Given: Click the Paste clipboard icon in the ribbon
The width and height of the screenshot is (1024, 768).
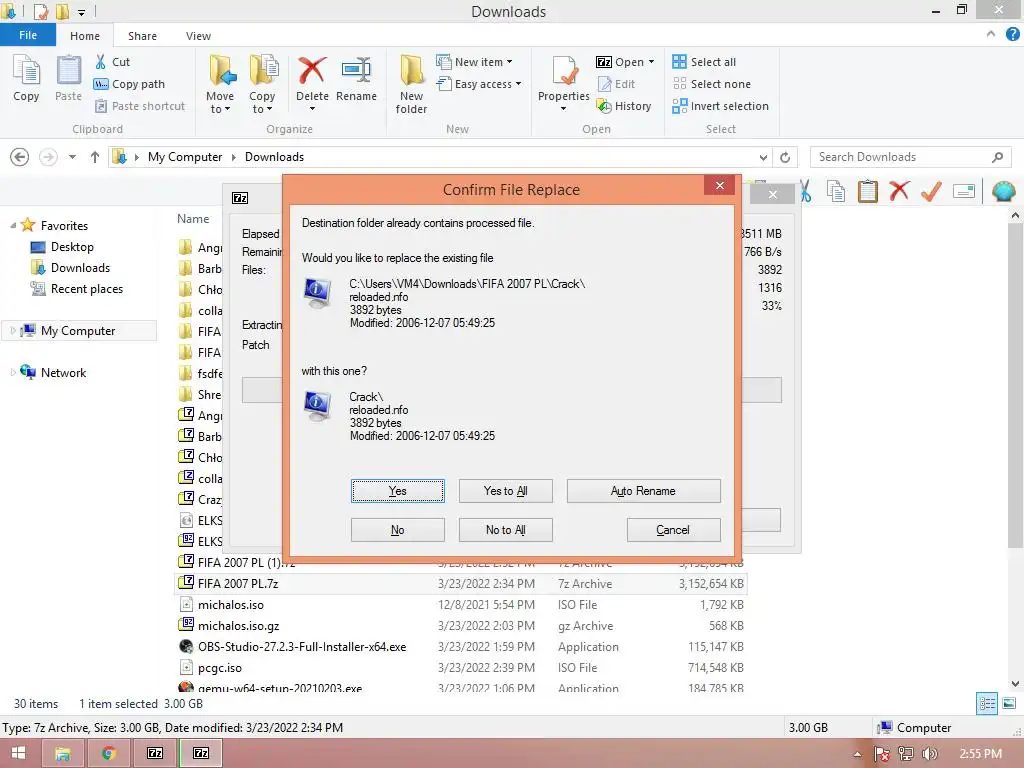Looking at the screenshot, I should point(68,71).
